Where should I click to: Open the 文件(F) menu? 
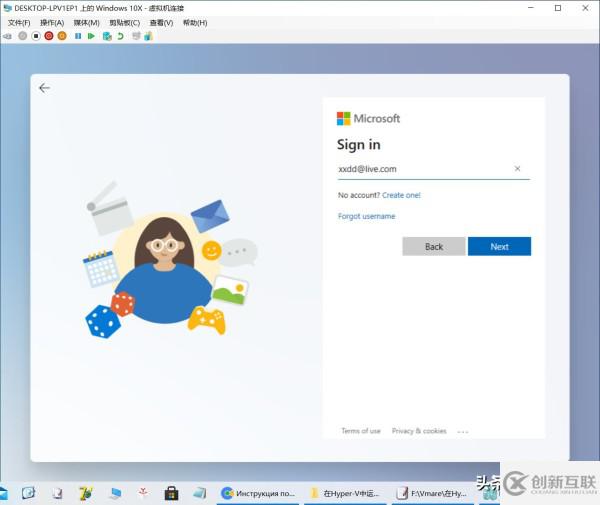point(19,23)
